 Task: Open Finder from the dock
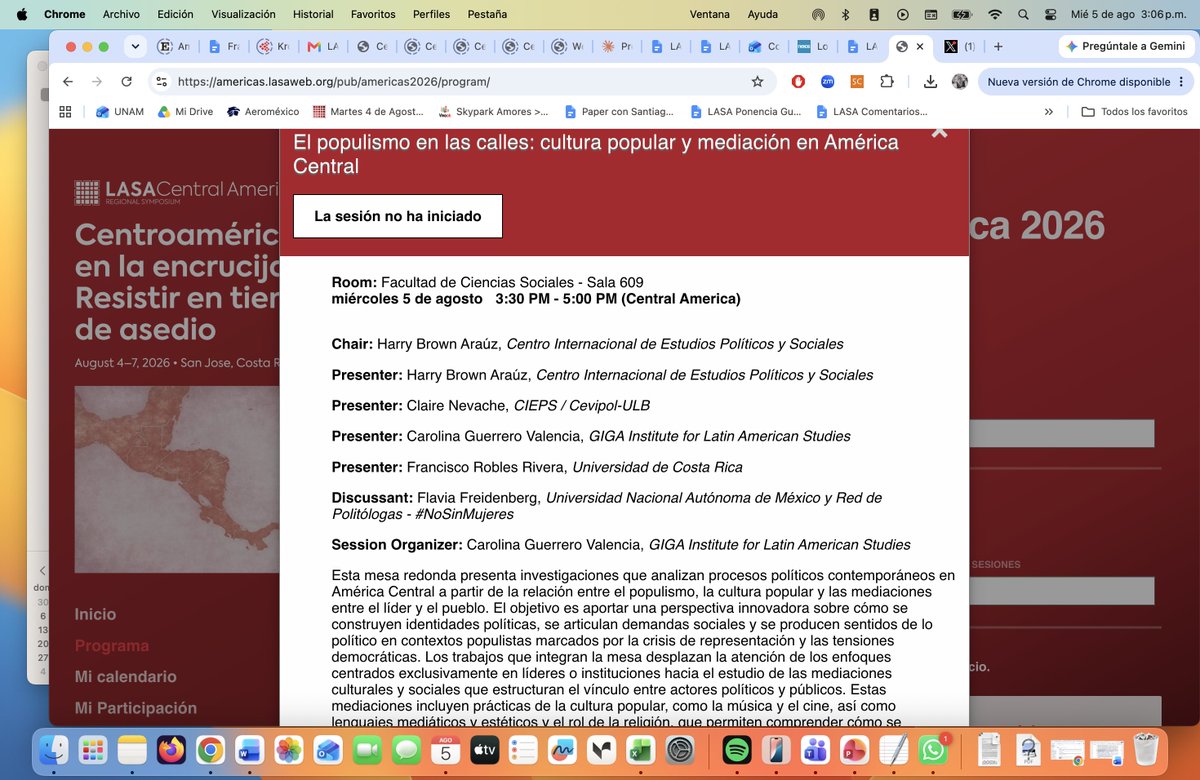[54, 749]
